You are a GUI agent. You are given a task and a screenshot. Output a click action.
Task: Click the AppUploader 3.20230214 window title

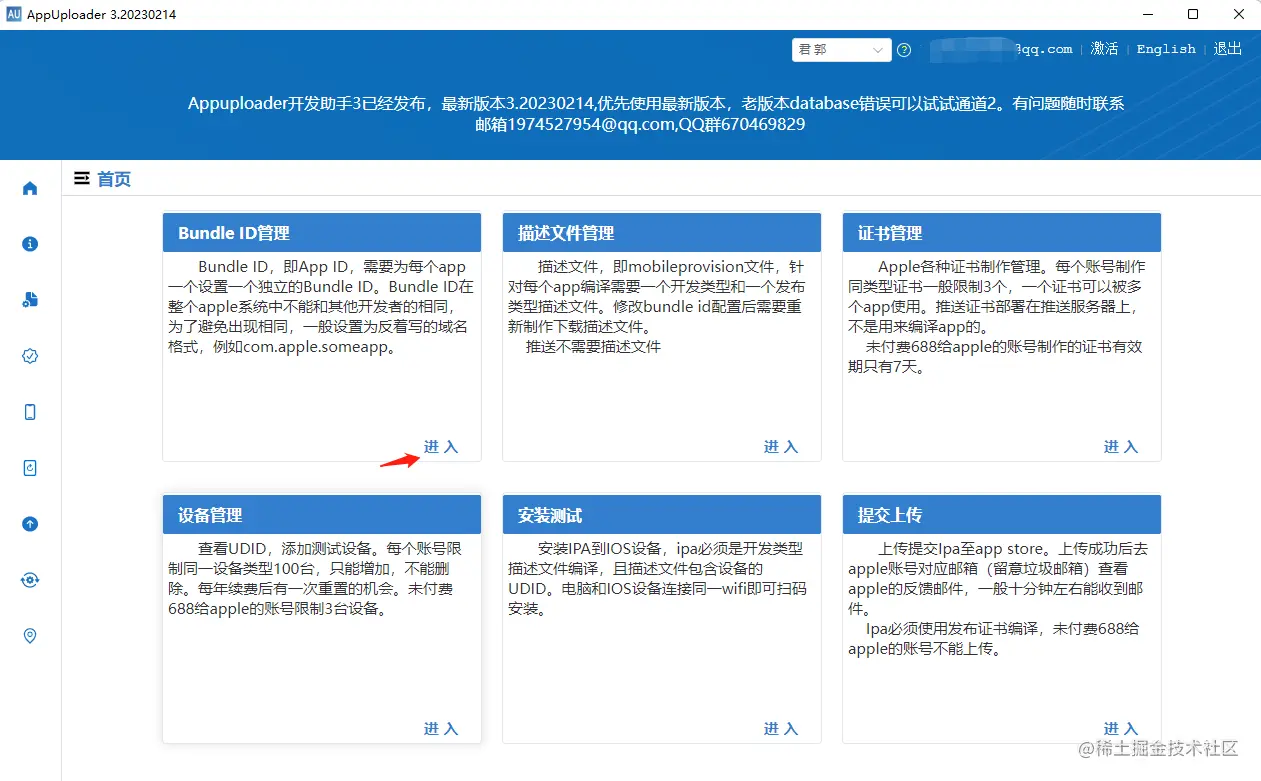tap(103, 15)
